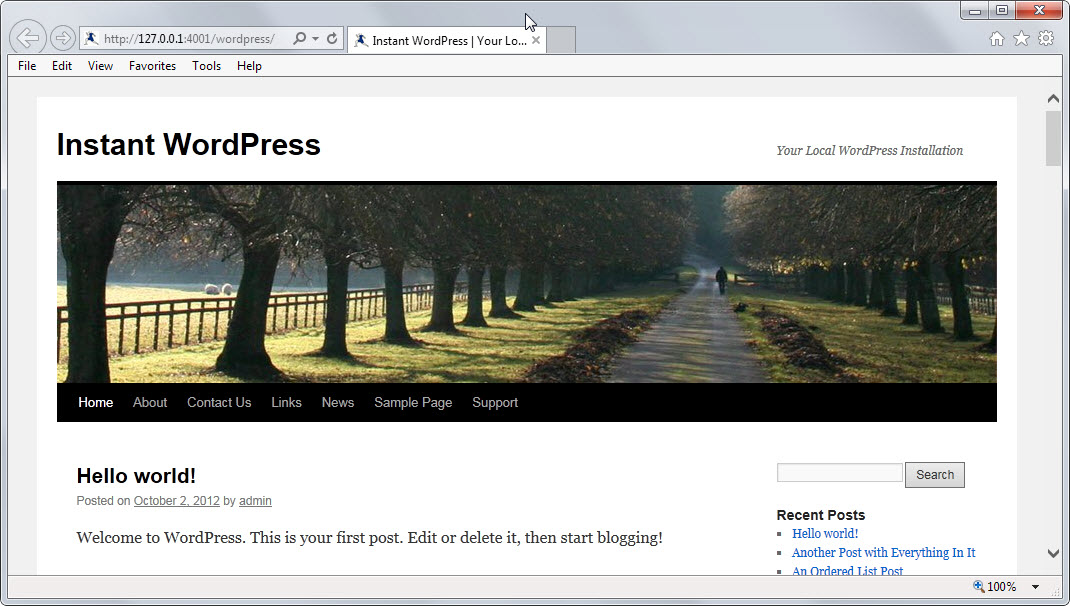The image size is (1070, 606).
Task: Go to Home in site navigation
Action: pyautogui.click(x=96, y=403)
